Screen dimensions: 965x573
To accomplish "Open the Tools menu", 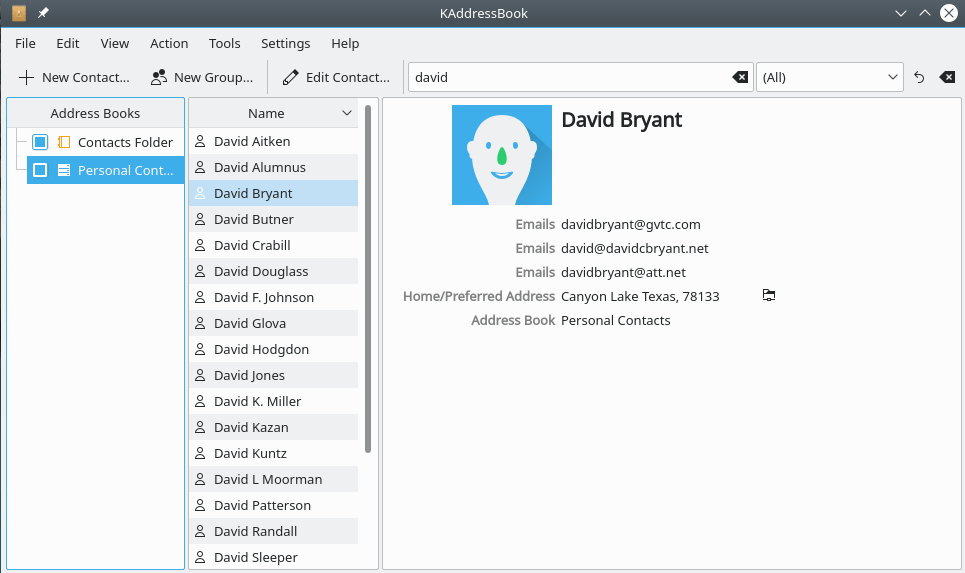I will tap(225, 44).
